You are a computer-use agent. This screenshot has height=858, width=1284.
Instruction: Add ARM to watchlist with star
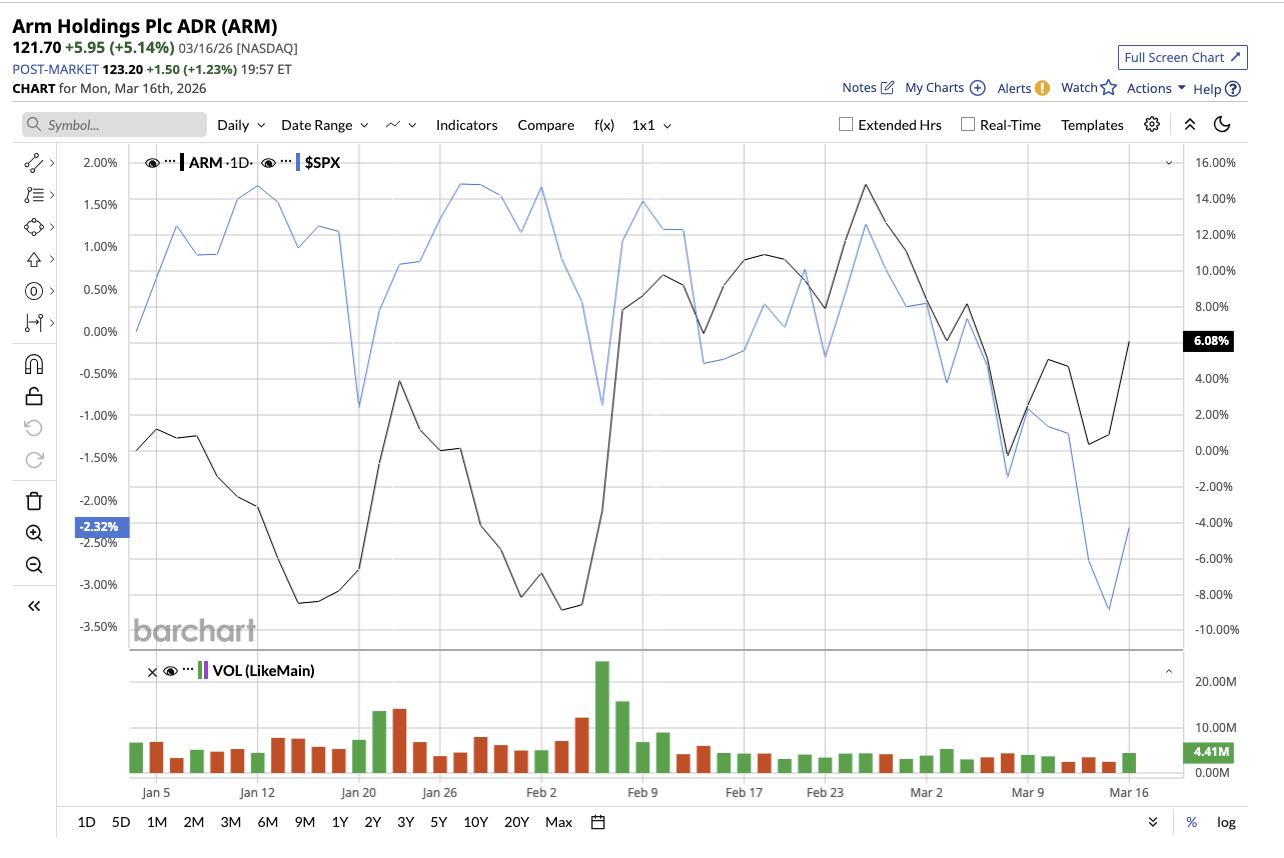1108,88
